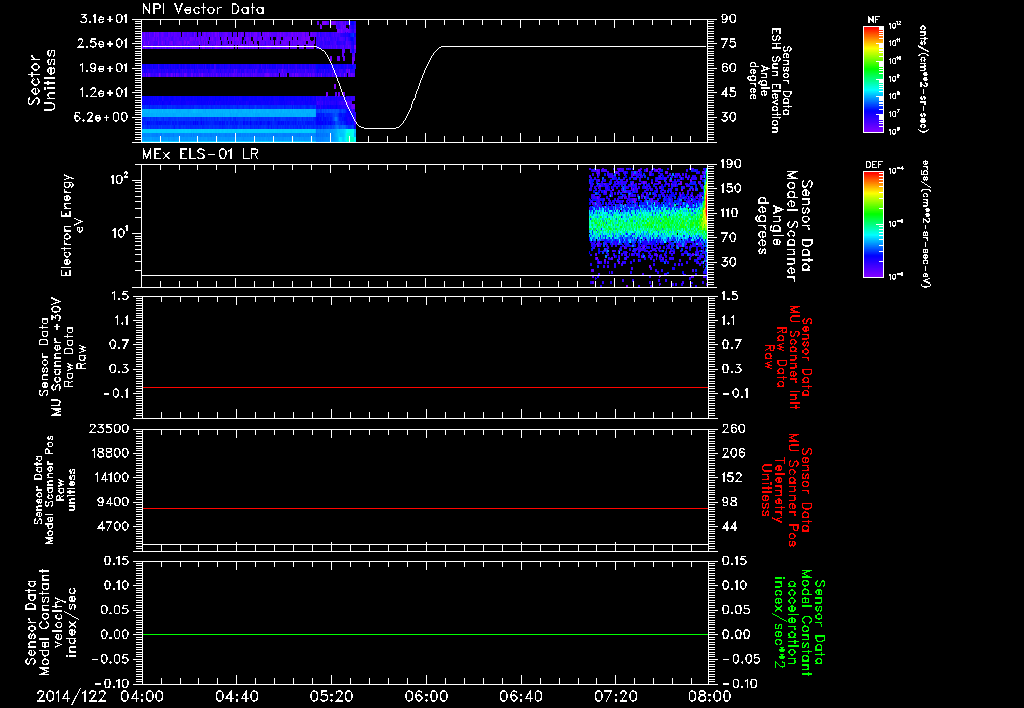1024x708 pixels.
Task: Click the 05:20 time axis label
Action: point(331,696)
